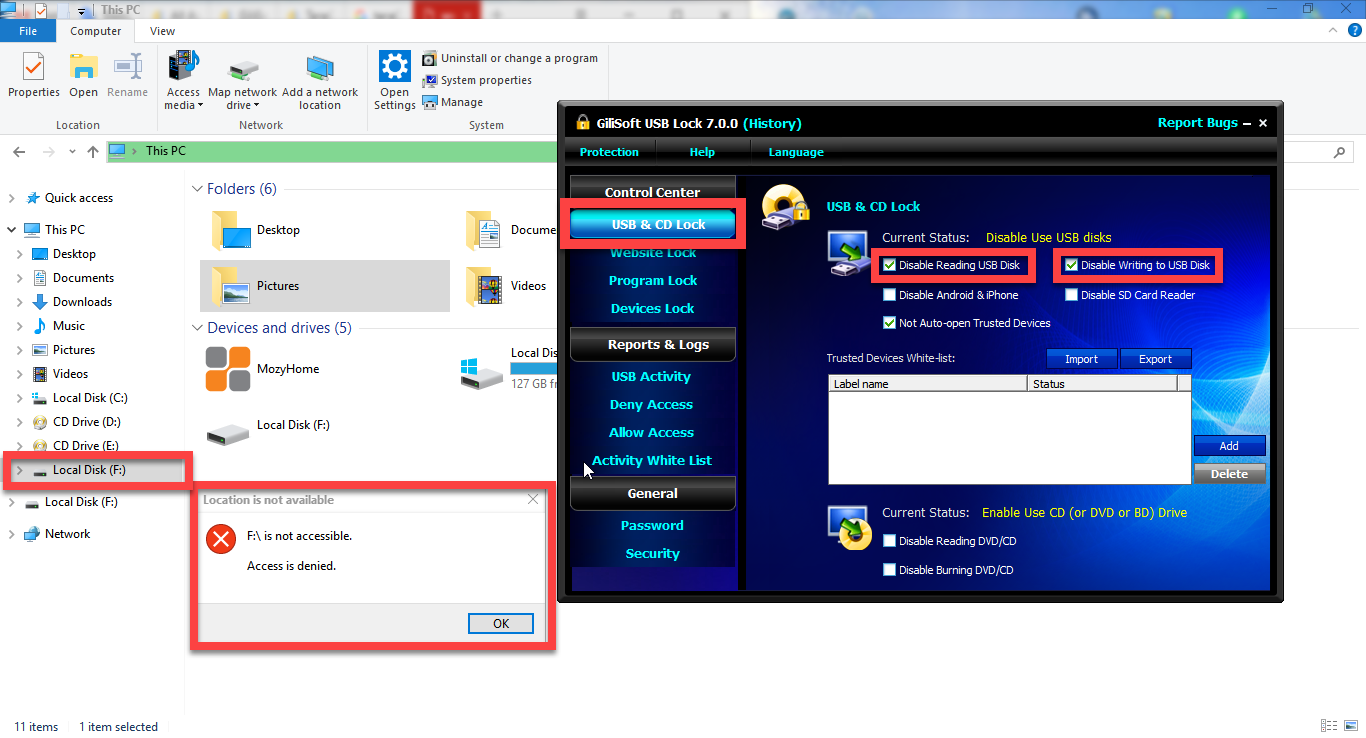Screen dimensions: 1366x738
Task: Click the Report Bugs link
Action: point(1198,123)
